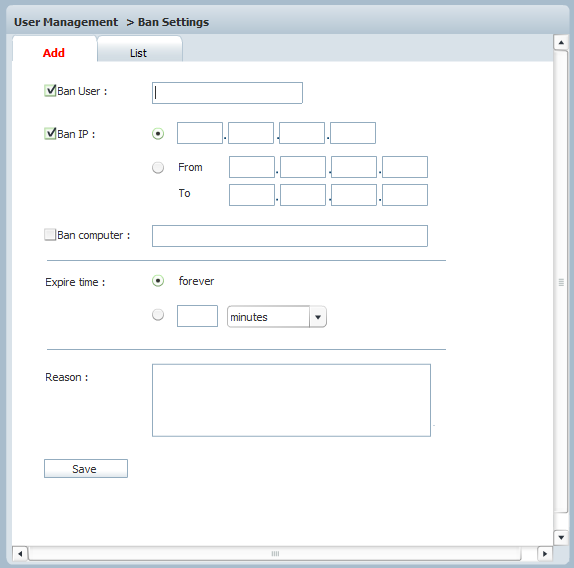Click inside the Reason text area
This screenshot has height=568, width=574.
291,400
